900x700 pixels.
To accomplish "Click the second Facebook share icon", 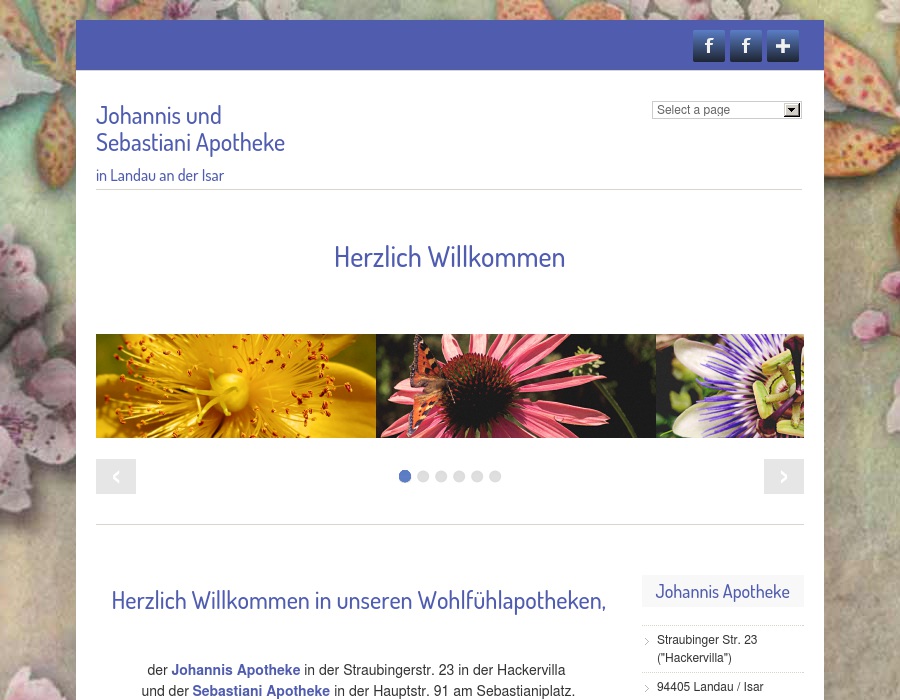I will click(746, 46).
